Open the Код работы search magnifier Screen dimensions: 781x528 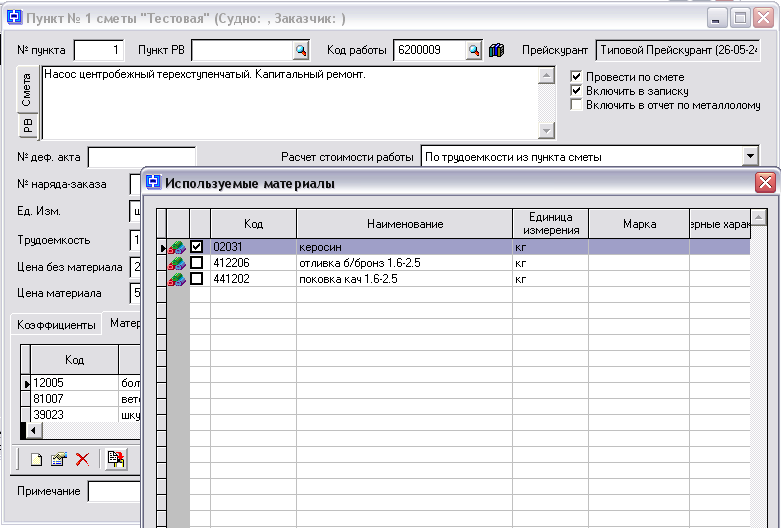click(x=474, y=50)
